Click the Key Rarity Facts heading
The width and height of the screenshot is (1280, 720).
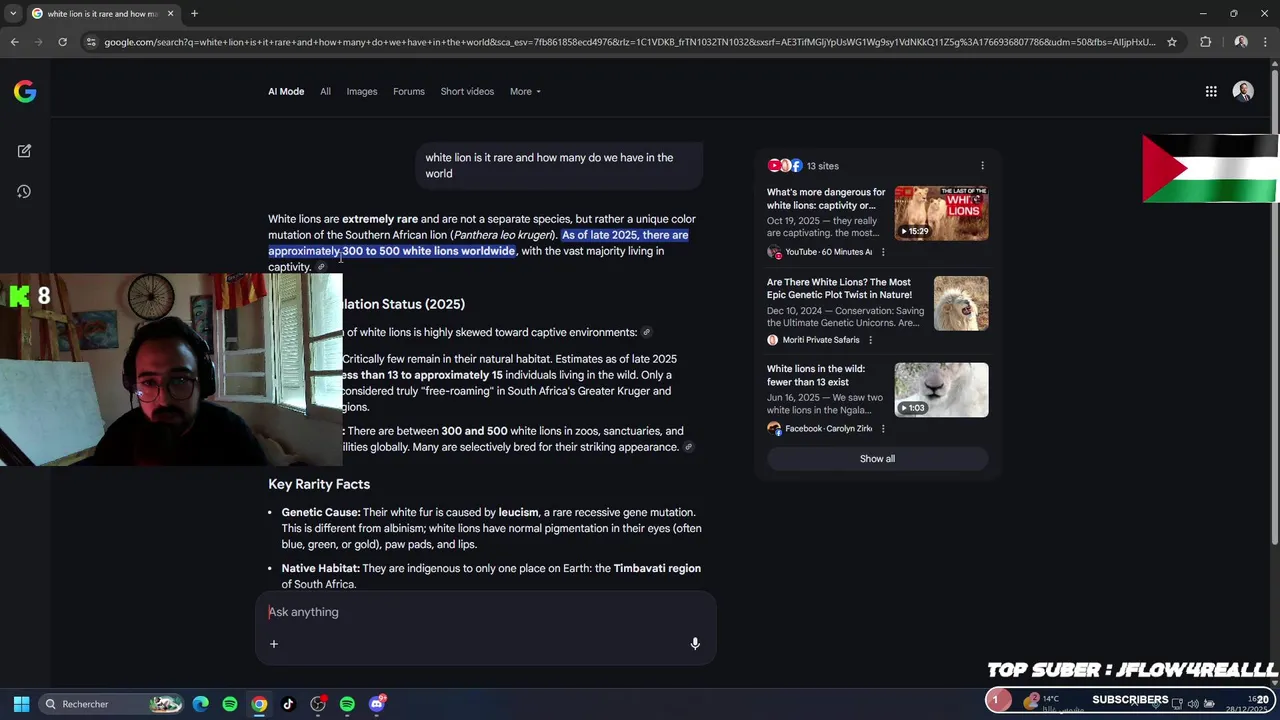(319, 484)
